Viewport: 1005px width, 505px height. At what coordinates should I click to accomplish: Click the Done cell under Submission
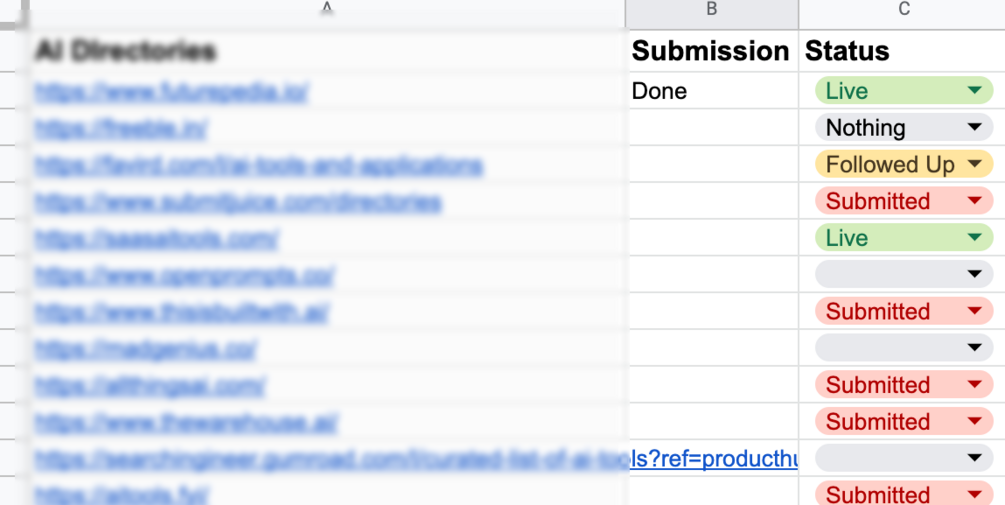click(x=711, y=91)
